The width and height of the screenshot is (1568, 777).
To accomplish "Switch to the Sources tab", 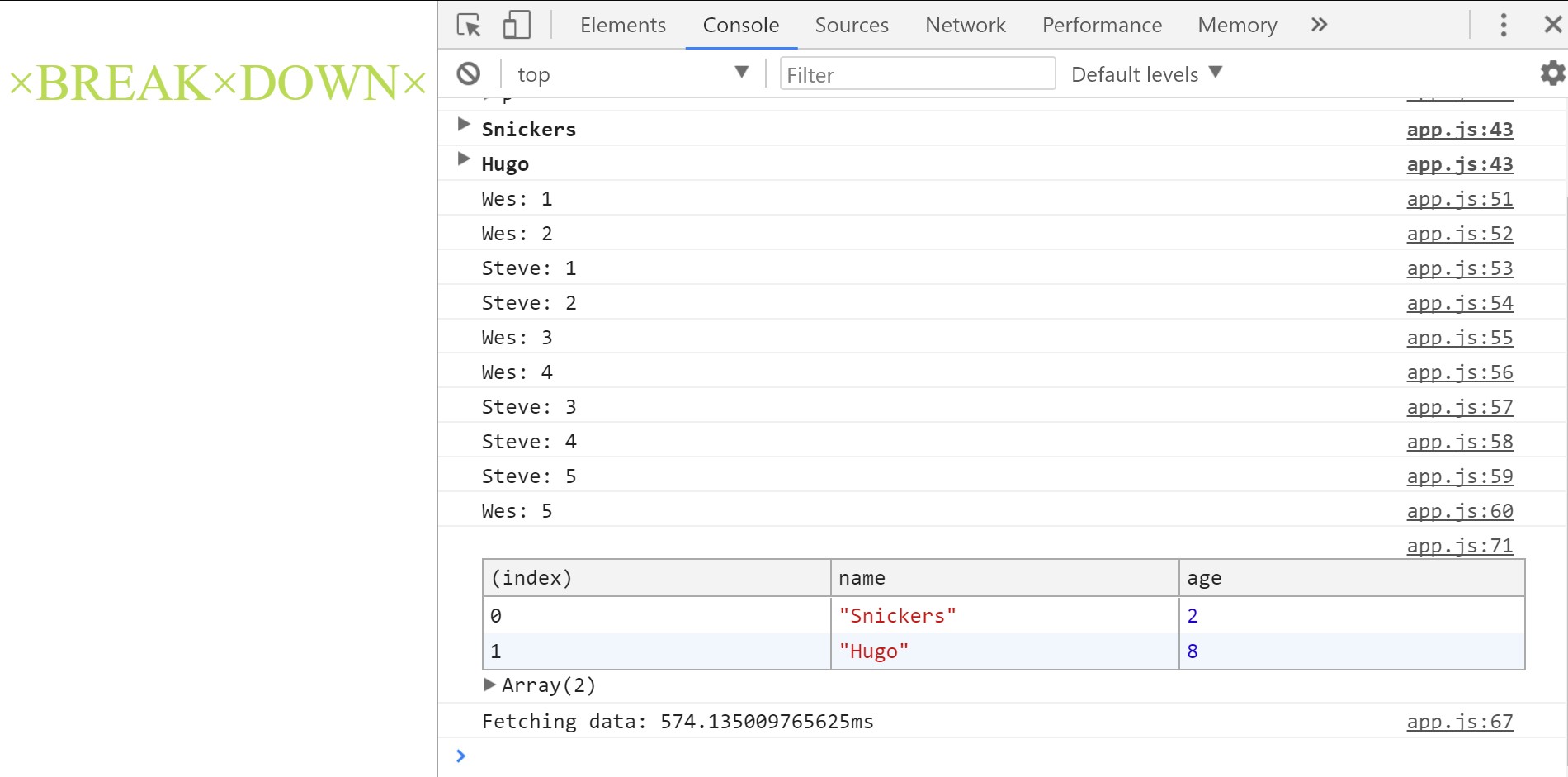I will tap(852, 25).
